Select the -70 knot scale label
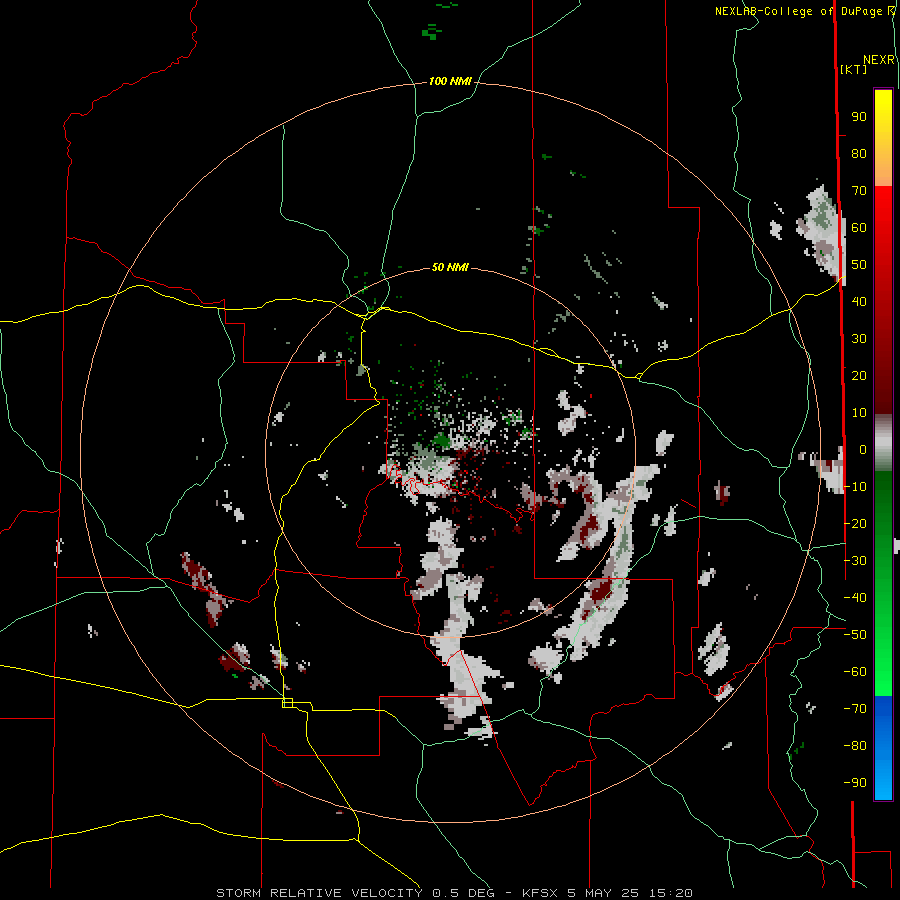The width and height of the screenshot is (900, 900). click(x=855, y=709)
